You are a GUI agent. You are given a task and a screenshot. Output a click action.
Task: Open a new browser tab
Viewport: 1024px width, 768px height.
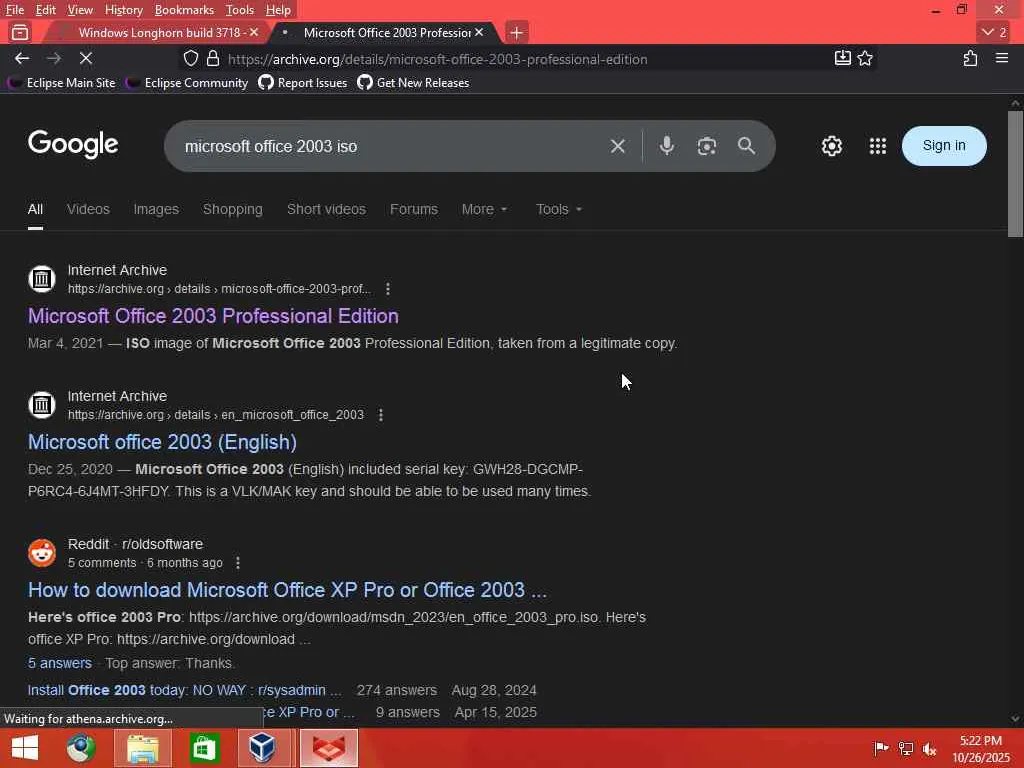pyautogui.click(x=516, y=32)
